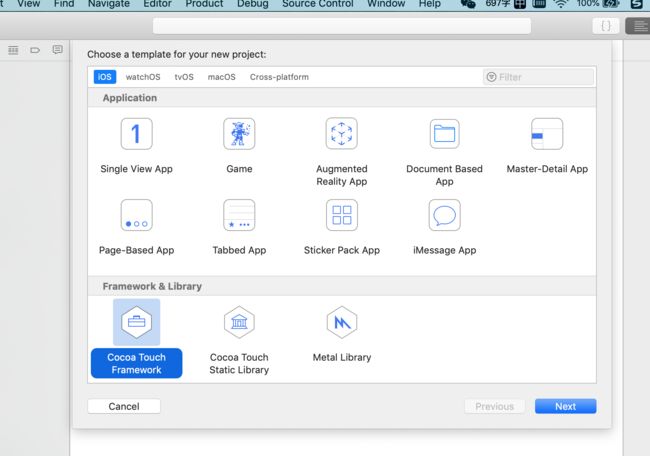The height and width of the screenshot is (456, 650).
Task: Select the Master-Detail App icon
Action: 547,134
